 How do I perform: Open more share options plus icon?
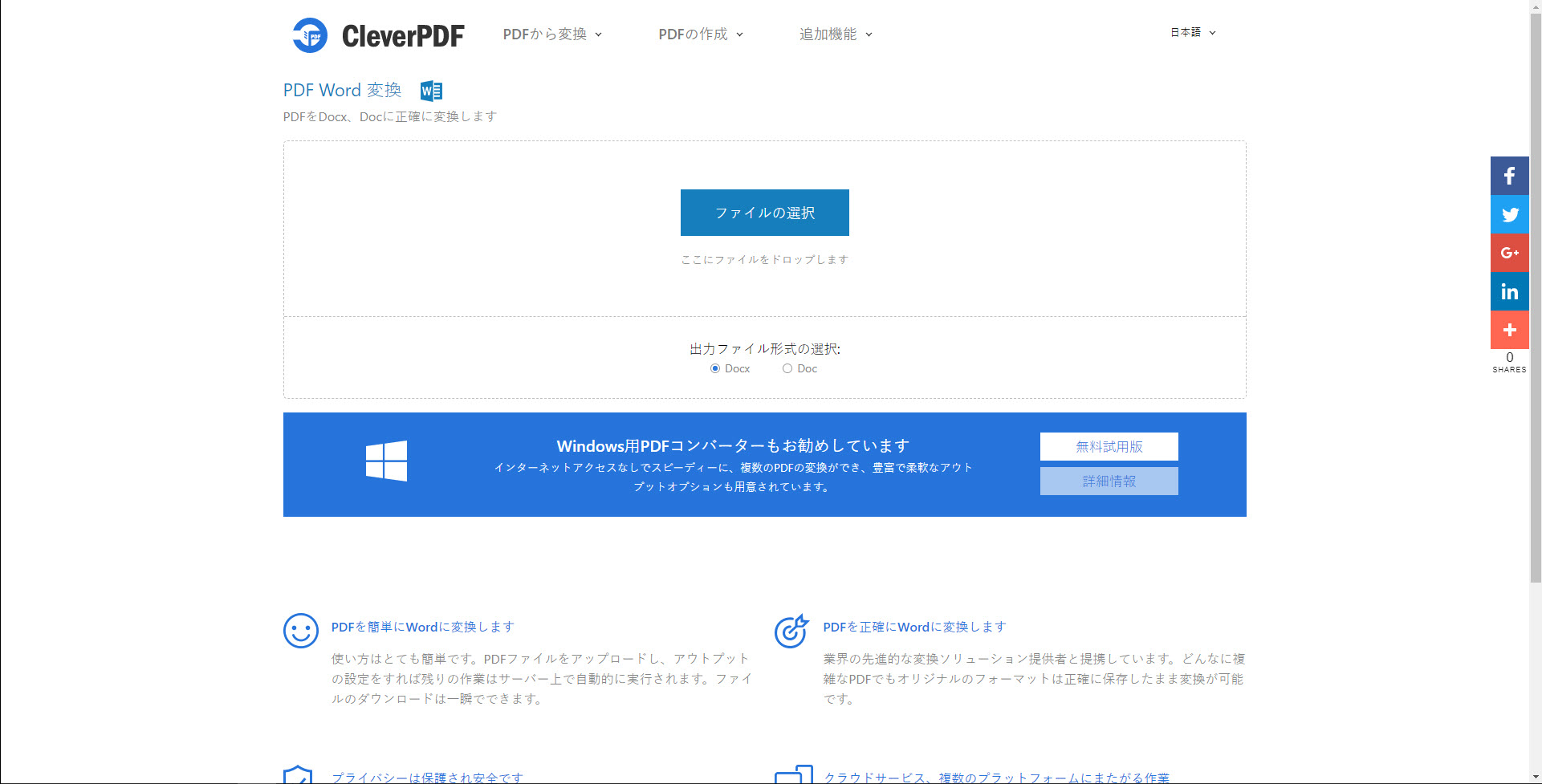coord(1509,330)
